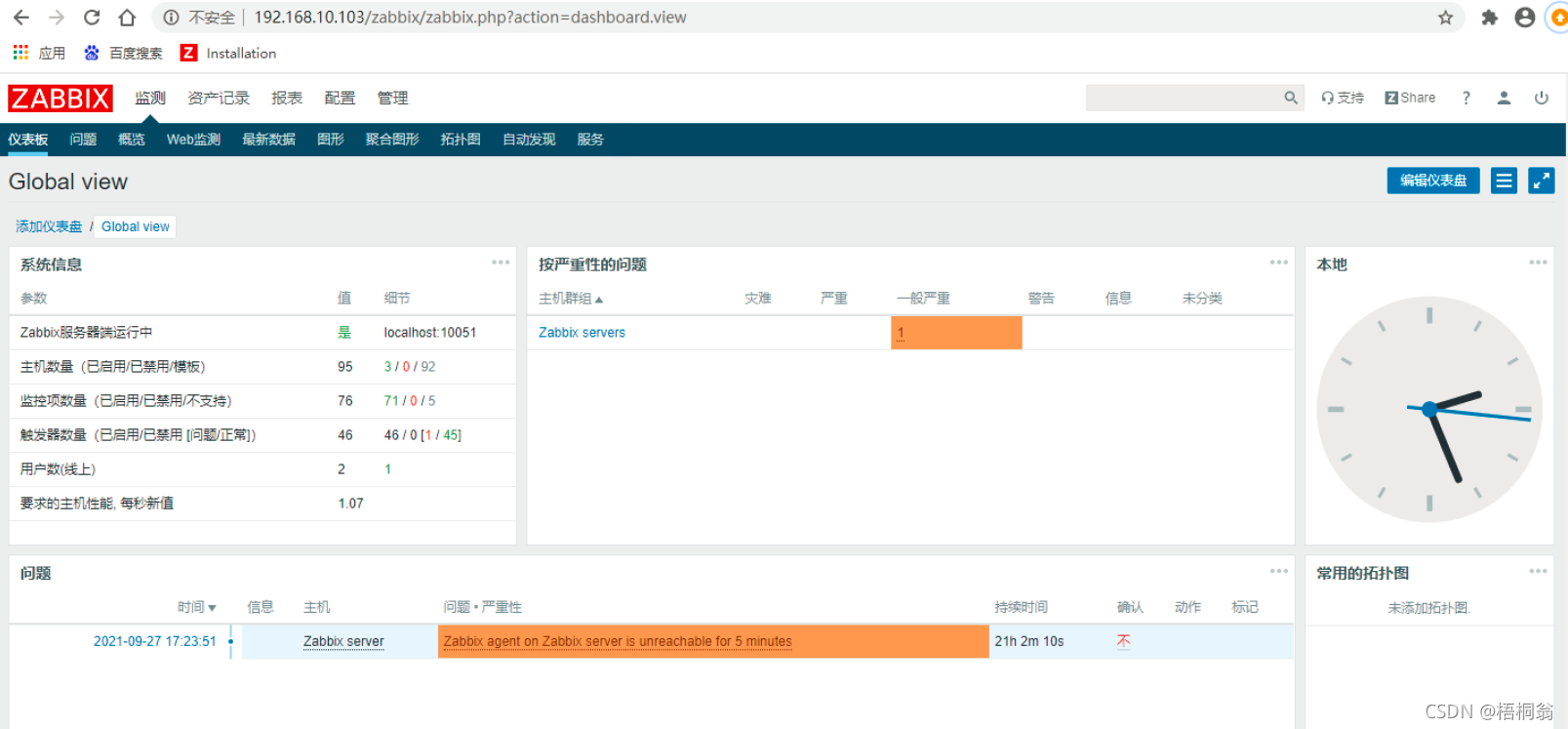Open the browser home page
This screenshot has width=1568, height=729.
[x=127, y=18]
